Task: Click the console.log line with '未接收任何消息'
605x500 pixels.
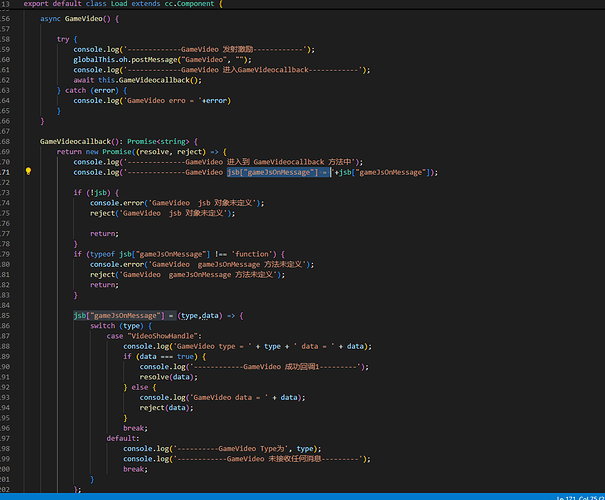Action: pos(247,458)
